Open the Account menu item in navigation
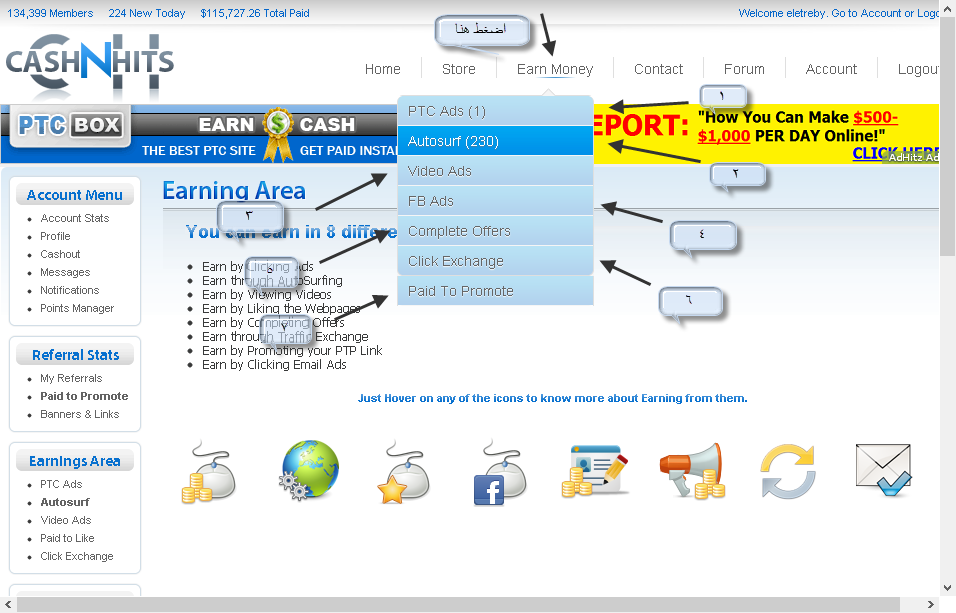The width and height of the screenshot is (956, 613). click(x=831, y=69)
